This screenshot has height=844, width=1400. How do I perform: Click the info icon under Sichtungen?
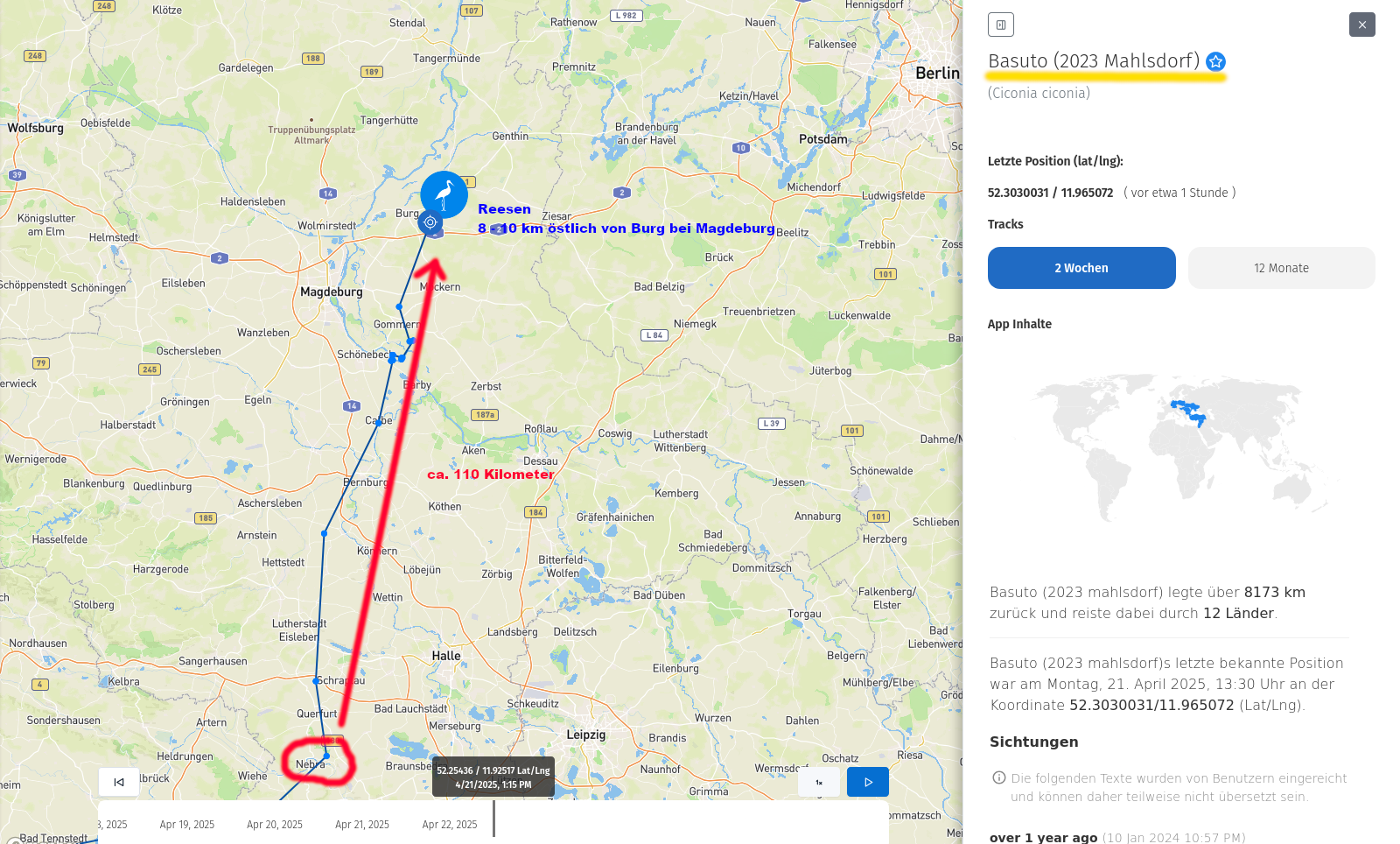pos(998,777)
